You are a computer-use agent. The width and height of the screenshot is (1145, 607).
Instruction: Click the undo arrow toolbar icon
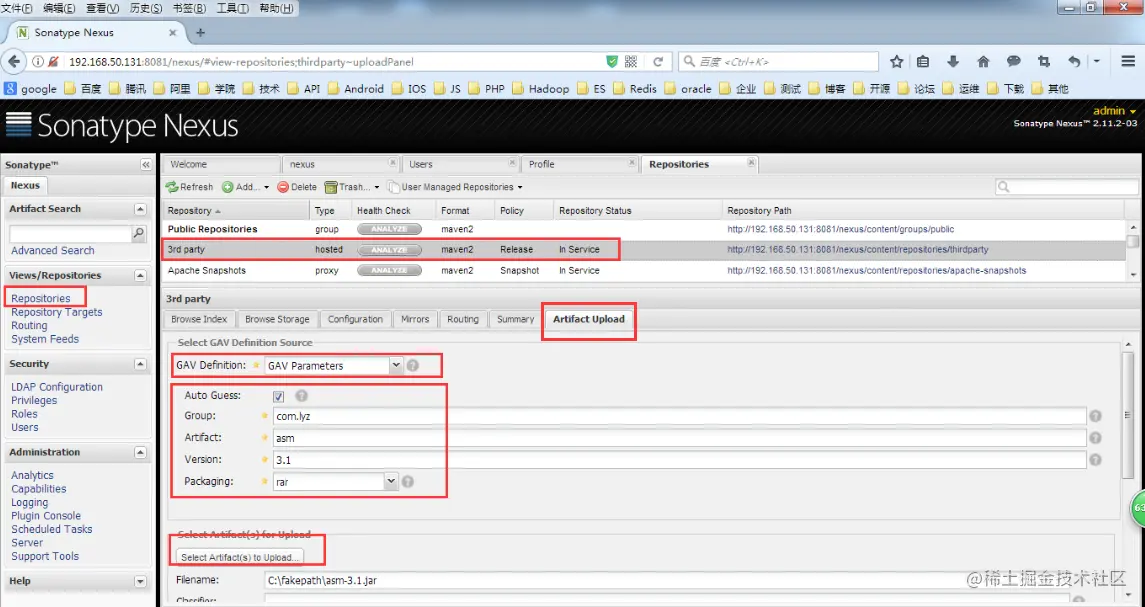(x=1074, y=62)
